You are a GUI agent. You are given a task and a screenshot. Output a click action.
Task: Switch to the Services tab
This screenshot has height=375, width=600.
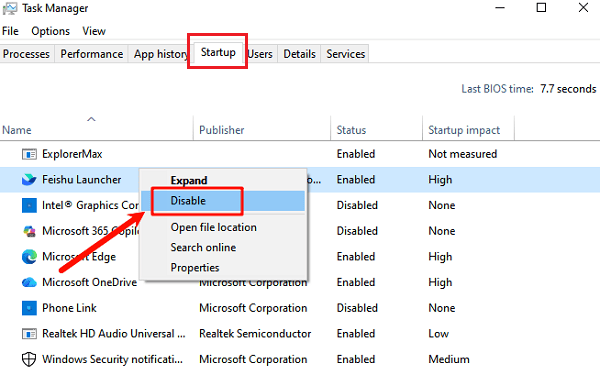point(346,54)
